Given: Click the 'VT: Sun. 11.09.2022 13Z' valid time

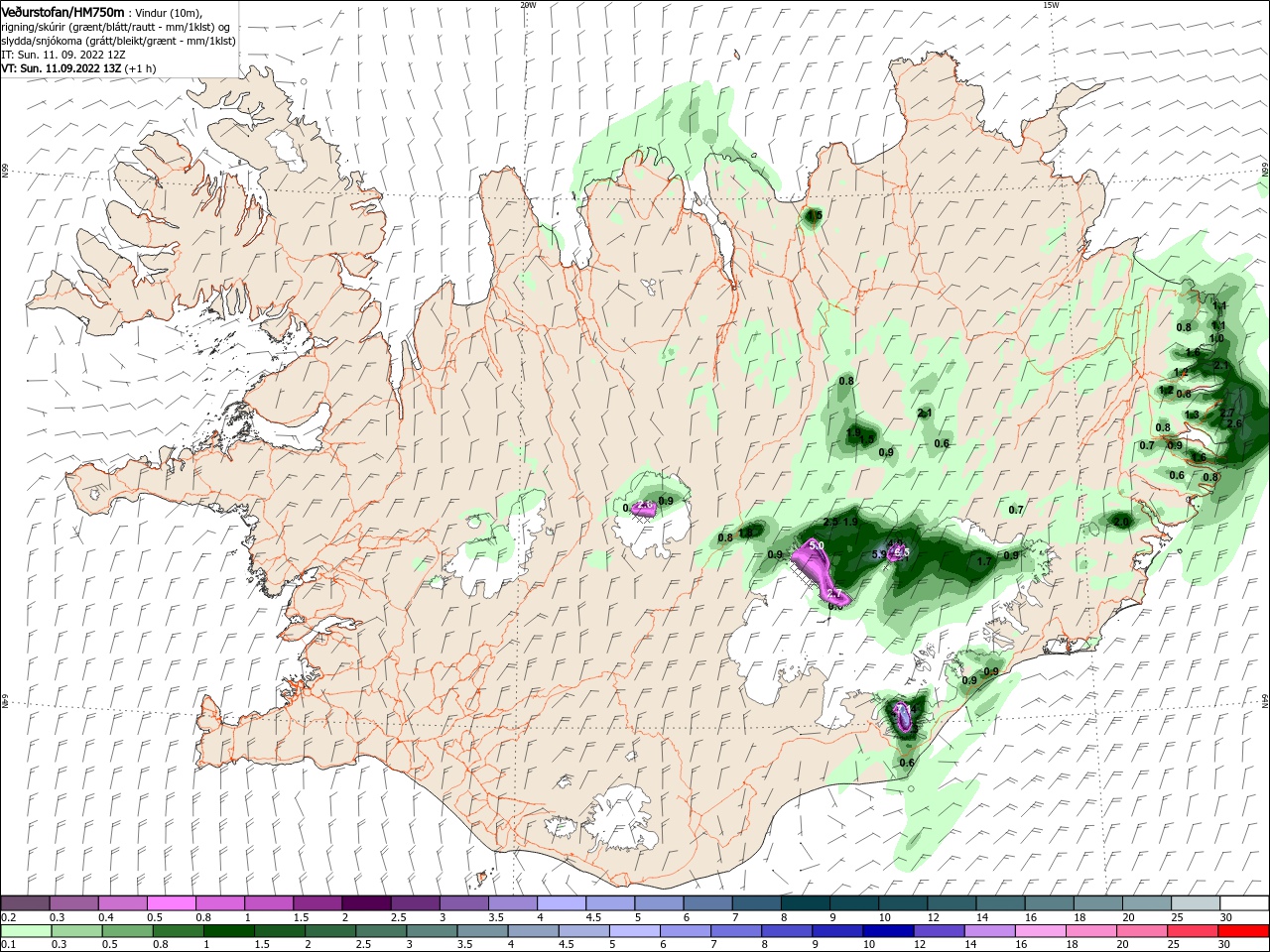Looking at the screenshot, I should click(61, 68).
